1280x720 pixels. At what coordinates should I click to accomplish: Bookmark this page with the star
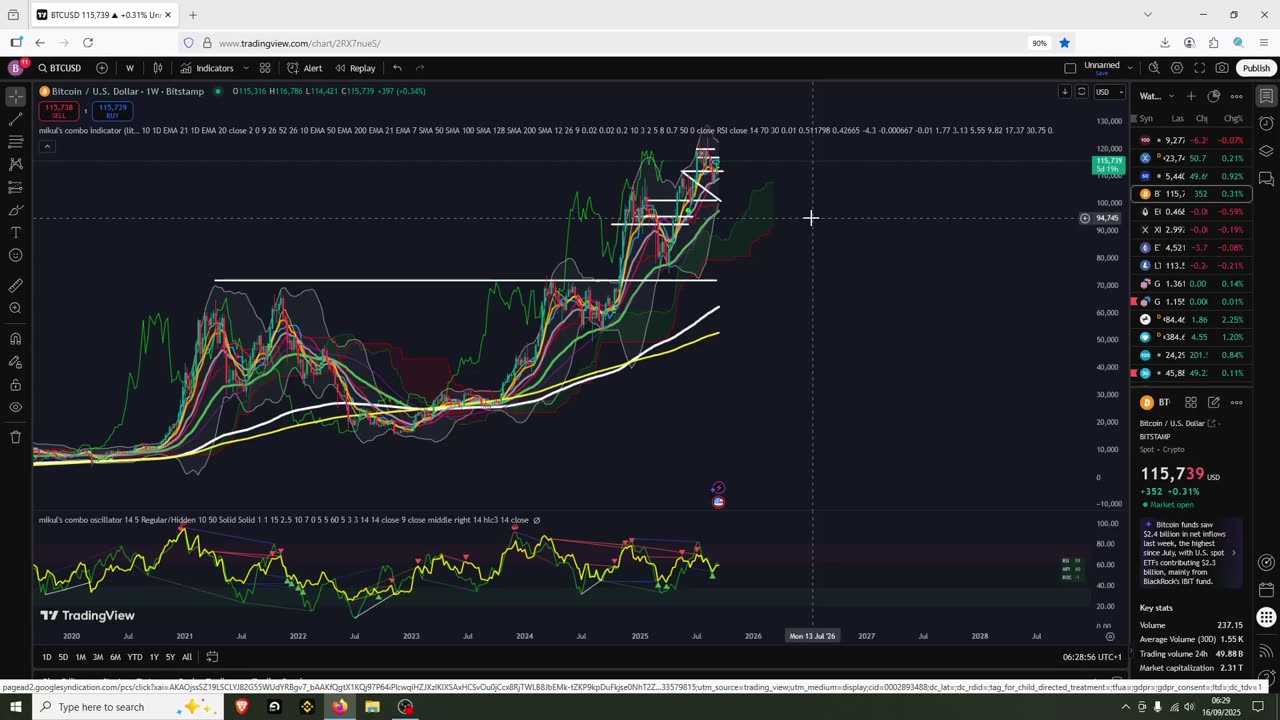pos(1064,43)
